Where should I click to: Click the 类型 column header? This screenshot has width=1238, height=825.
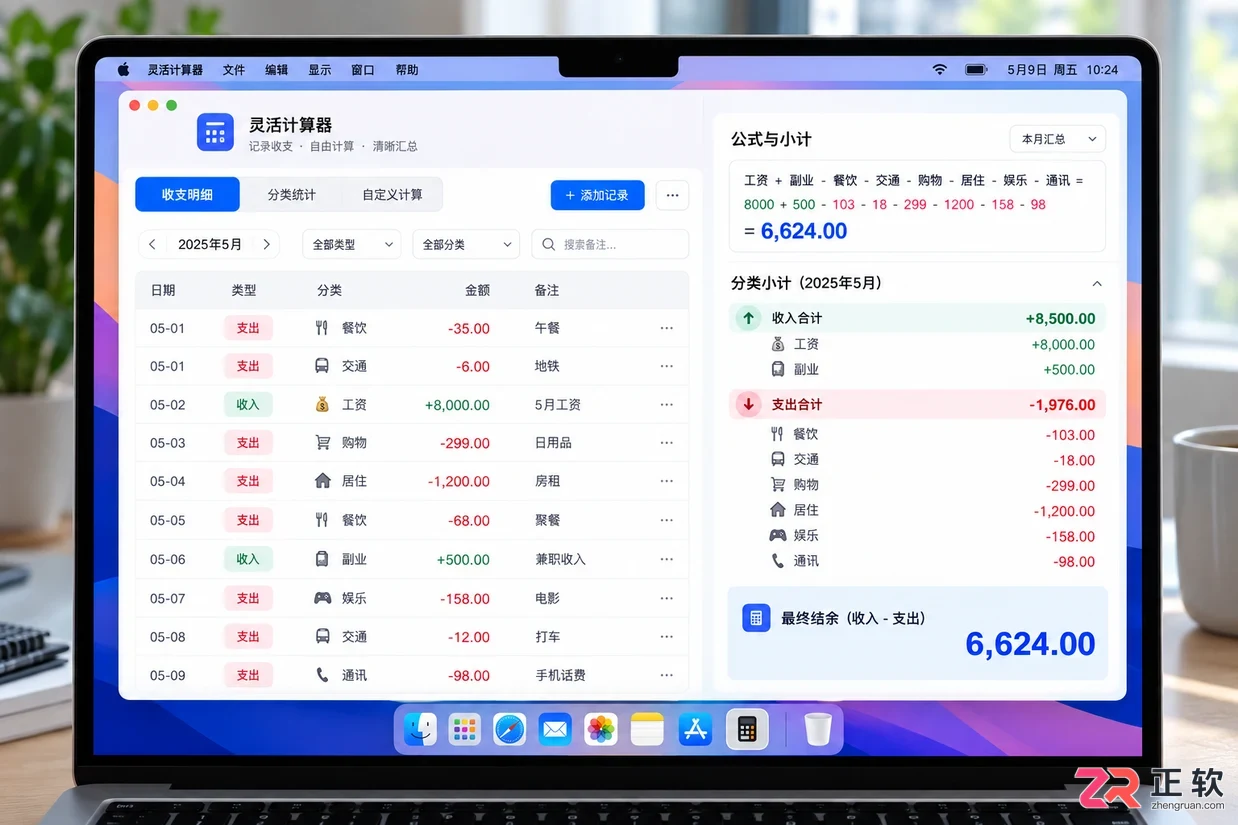pyautogui.click(x=244, y=290)
